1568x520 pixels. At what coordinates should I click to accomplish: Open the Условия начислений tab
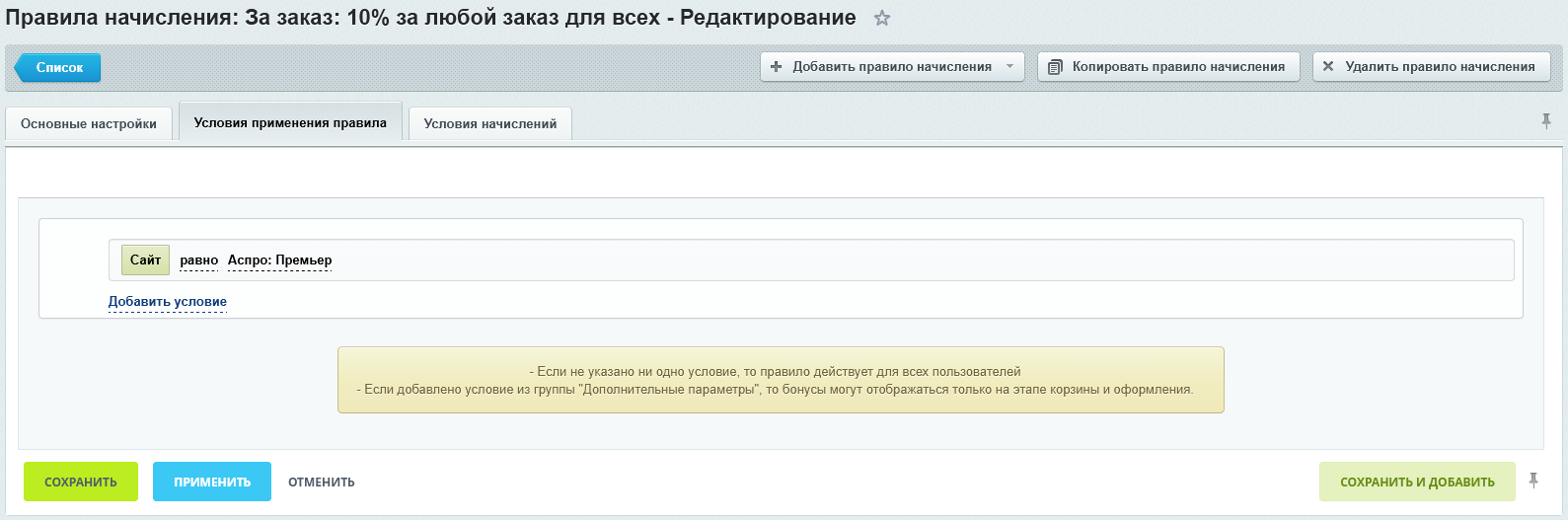point(489,124)
